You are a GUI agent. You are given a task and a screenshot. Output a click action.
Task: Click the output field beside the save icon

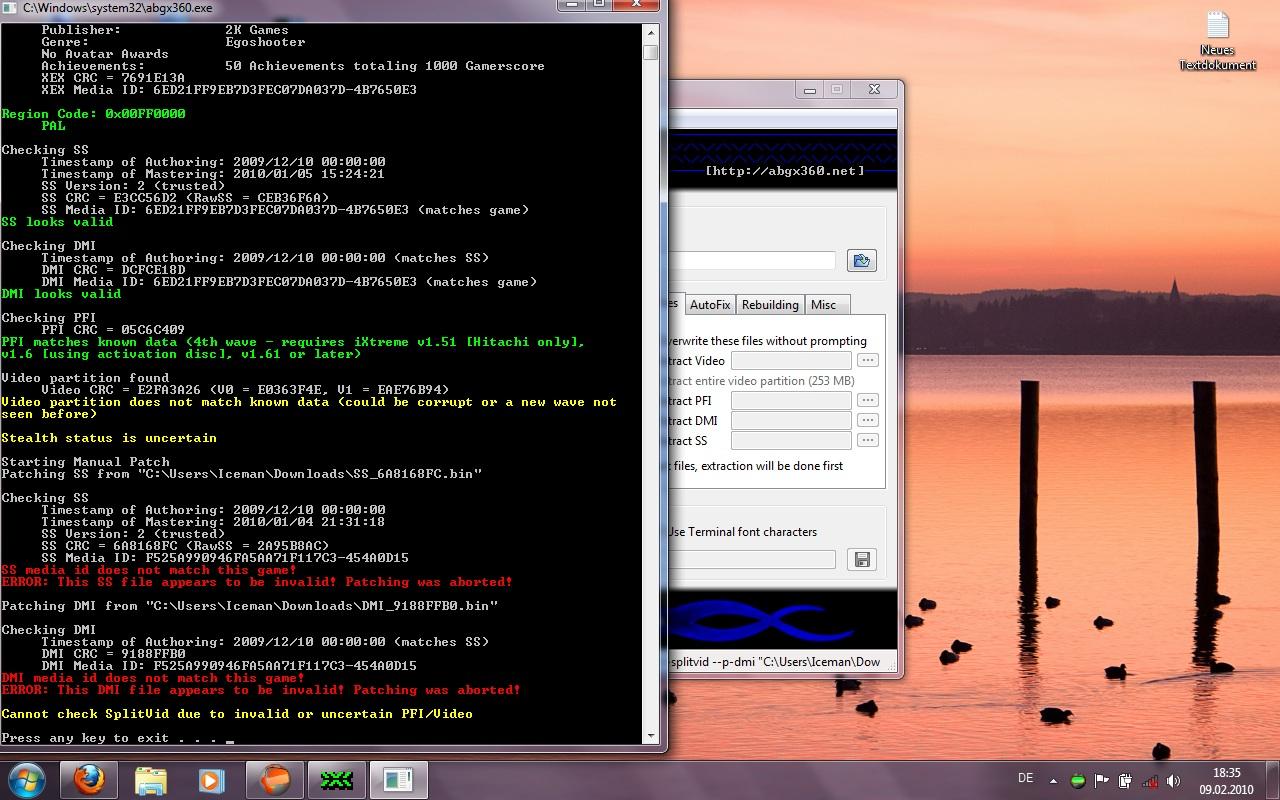[x=752, y=560]
